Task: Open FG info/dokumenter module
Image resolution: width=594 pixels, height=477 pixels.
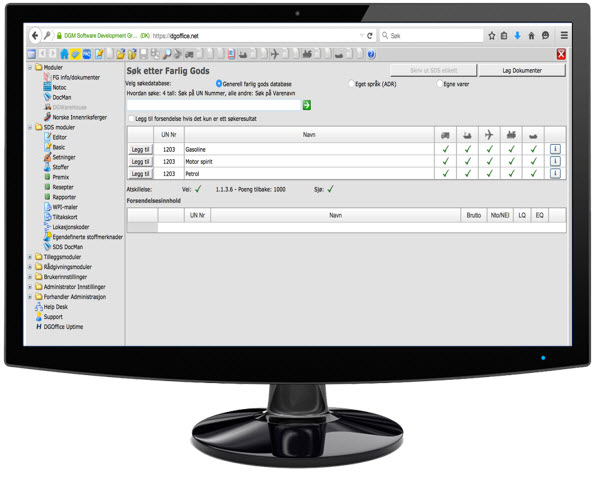Action: (x=76, y=77)
